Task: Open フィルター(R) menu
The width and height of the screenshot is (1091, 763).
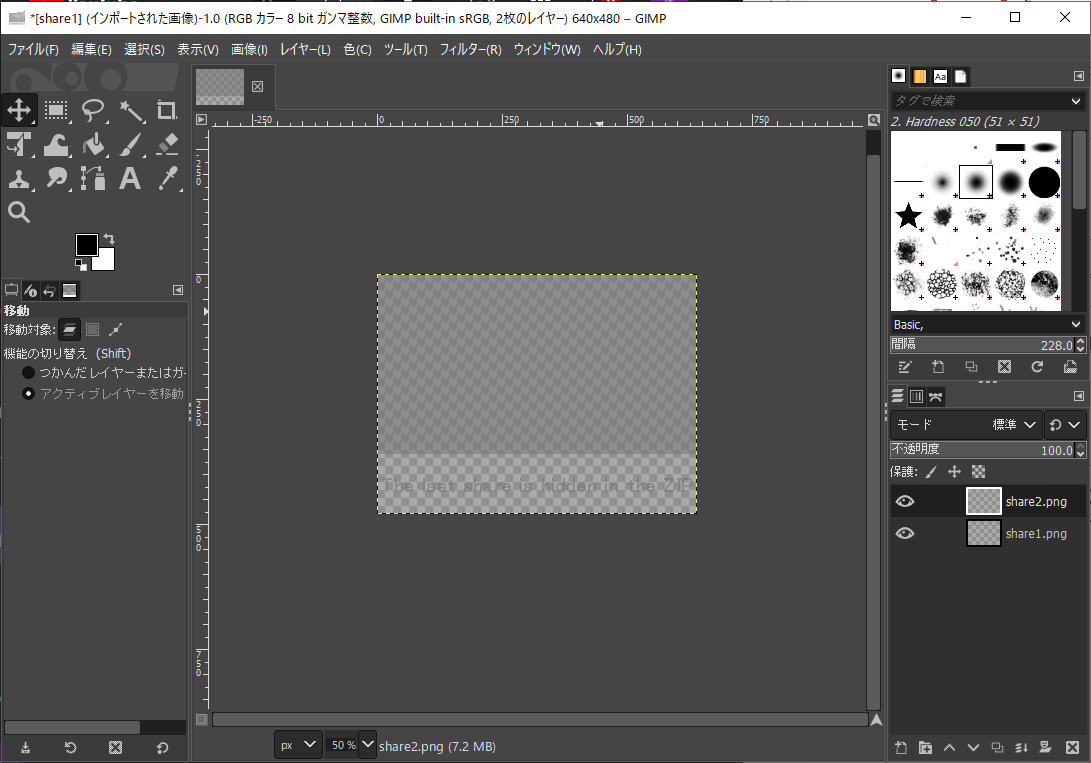Action: [470, 49]
